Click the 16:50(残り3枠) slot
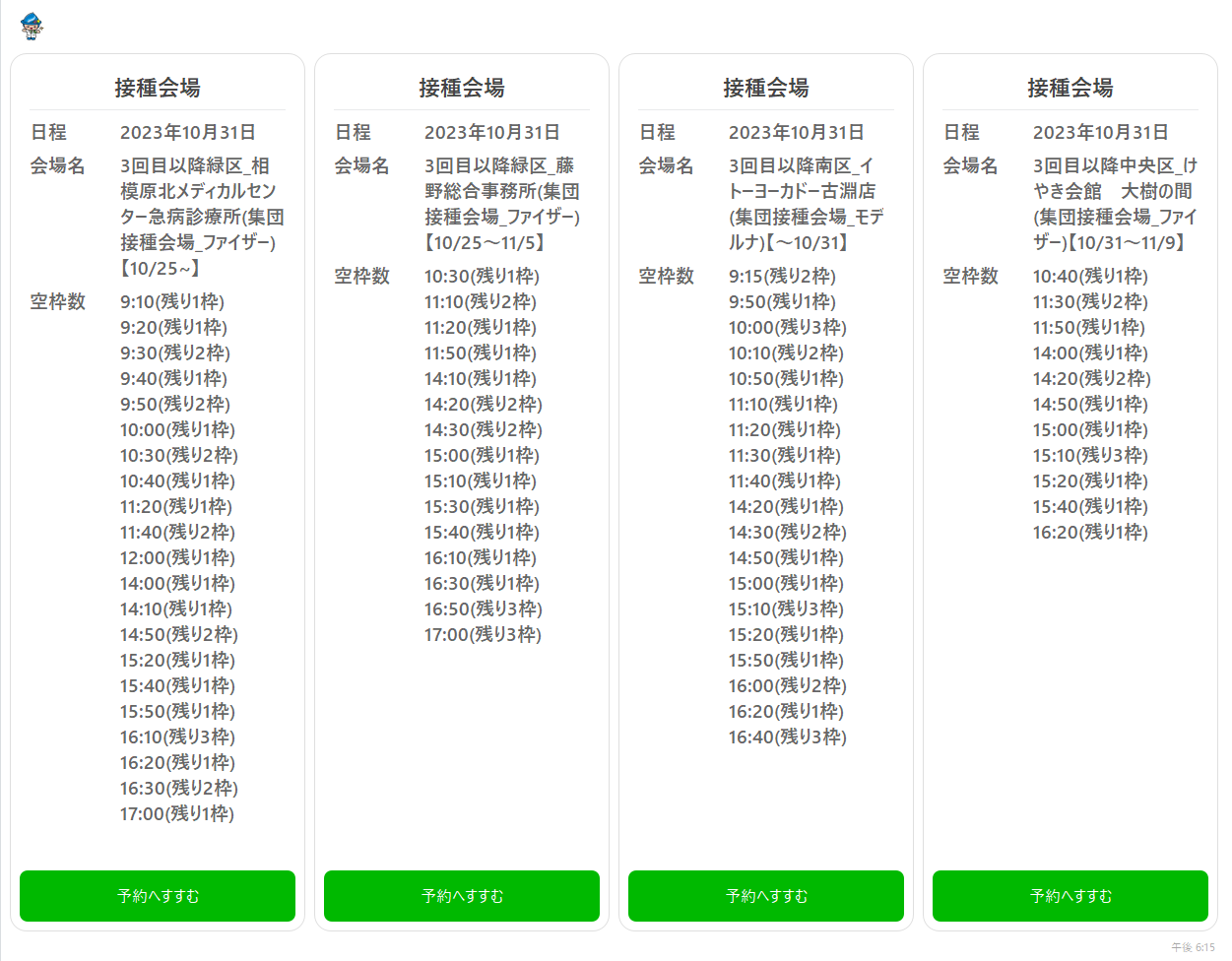 click(x=484, y=609)
